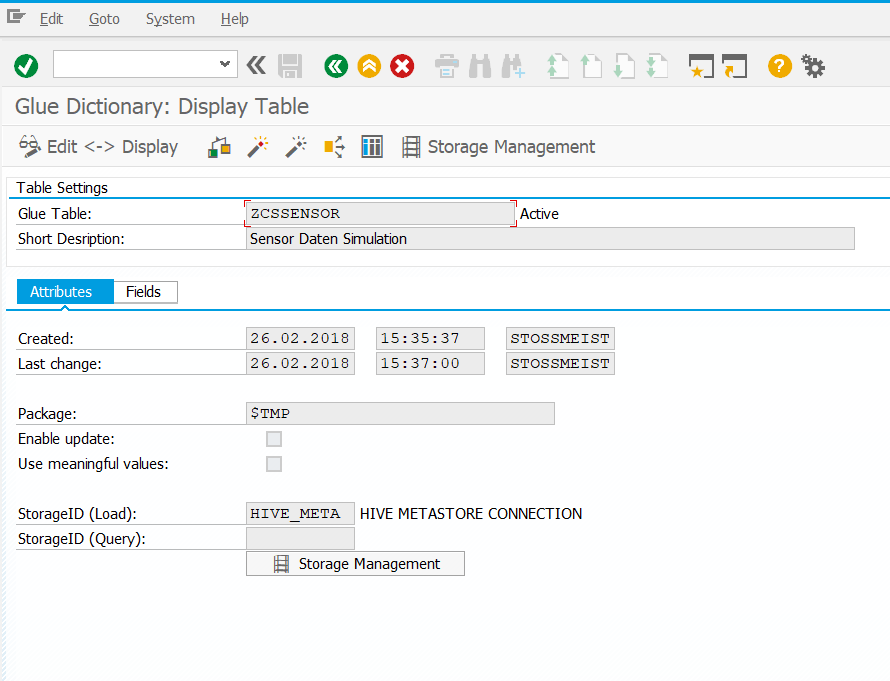Click the Created user STOSSMEIST field
This screenshot has width=890, height=681.
click(560, 338)
